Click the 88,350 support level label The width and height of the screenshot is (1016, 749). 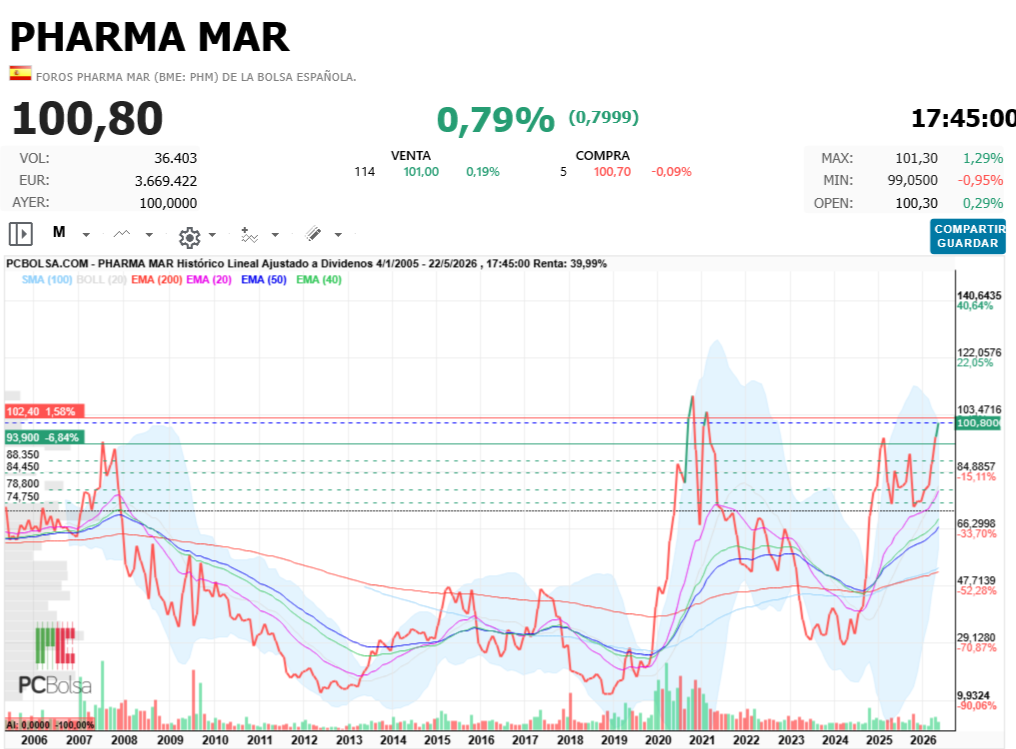[x=23, y=455]
